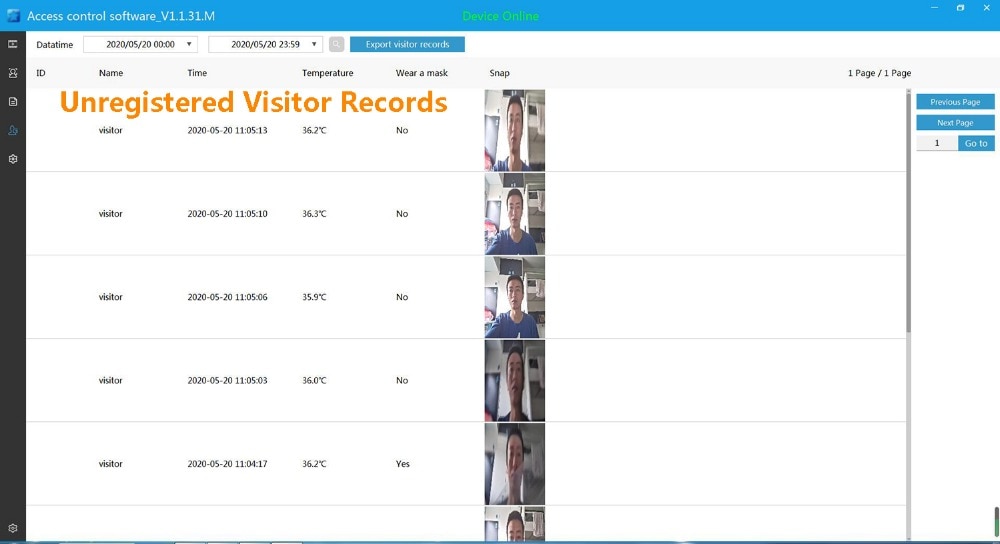Viewport: 1000px width, 544px height.
Task: Click the 36.0℃ temperature value
Action: (314, 380)
